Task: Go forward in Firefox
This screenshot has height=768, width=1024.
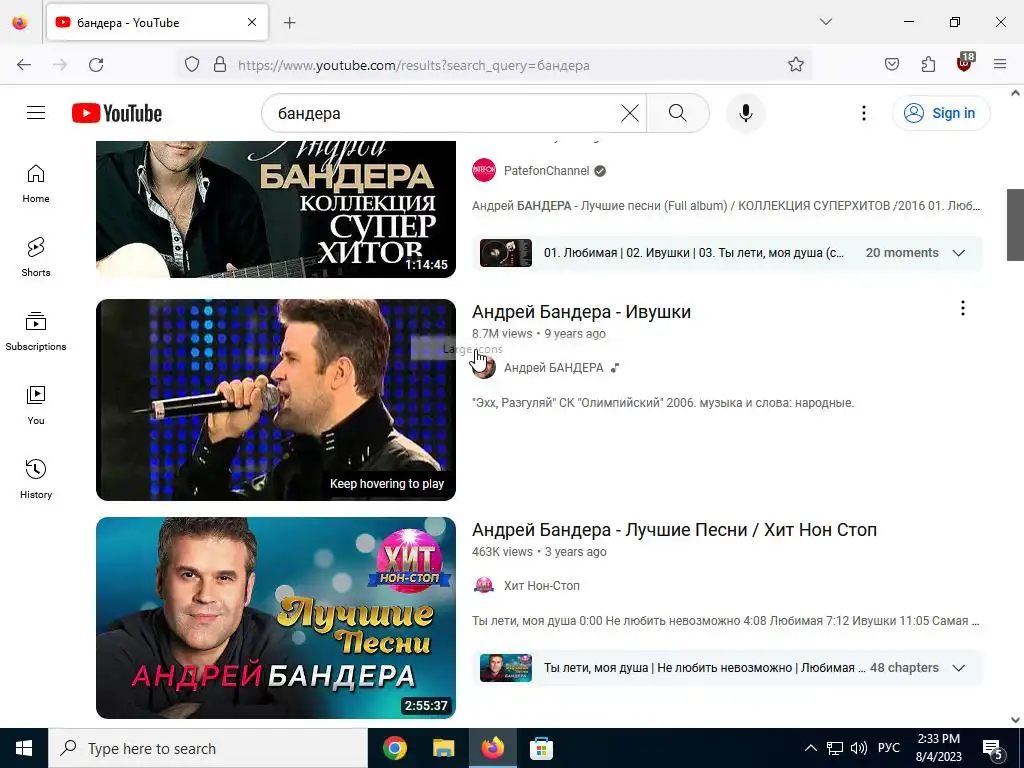Action: [60, 65]
